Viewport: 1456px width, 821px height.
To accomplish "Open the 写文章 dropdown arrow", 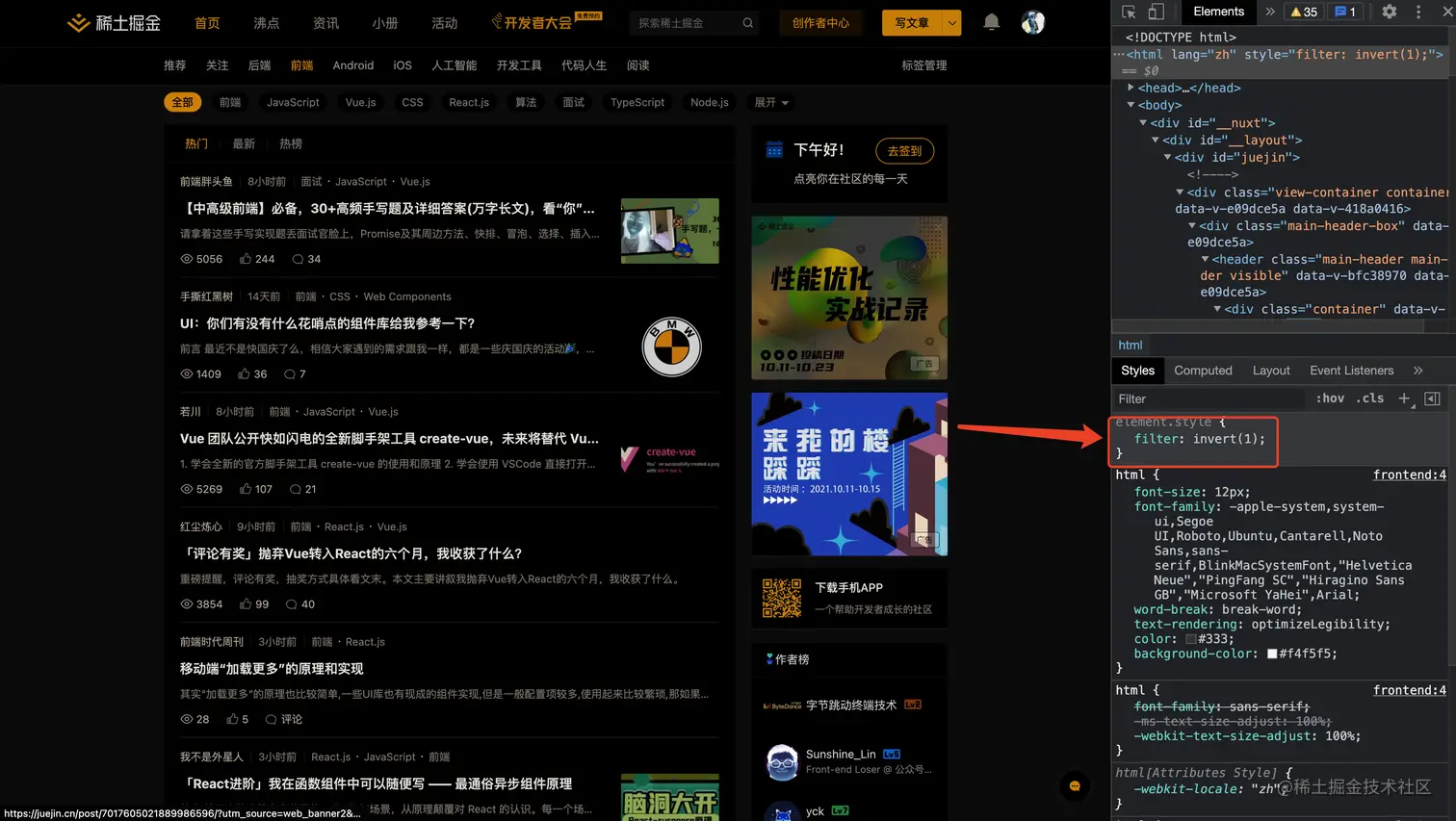I will (951, 23).
